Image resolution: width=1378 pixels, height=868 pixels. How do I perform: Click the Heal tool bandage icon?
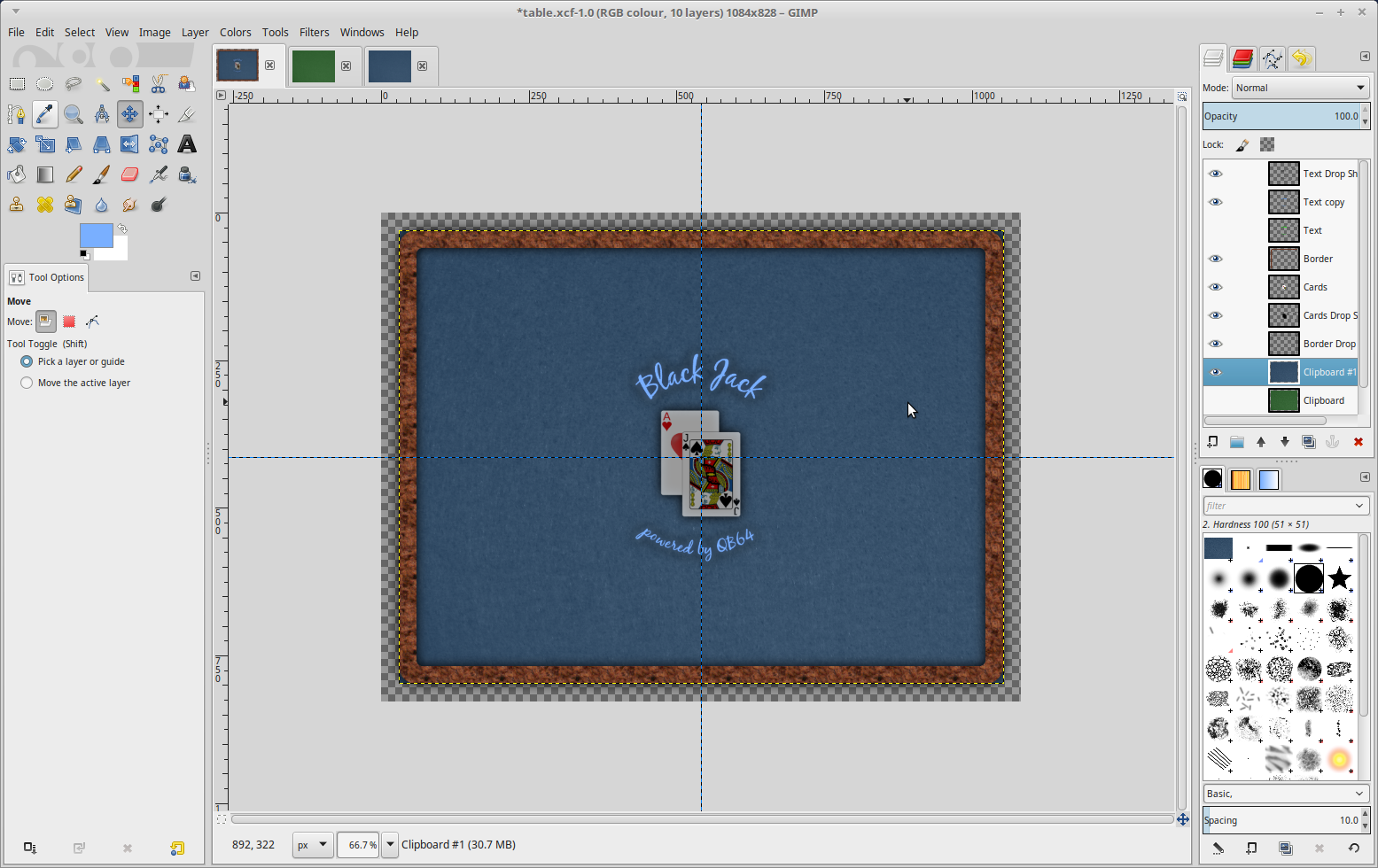pos(45,205)
